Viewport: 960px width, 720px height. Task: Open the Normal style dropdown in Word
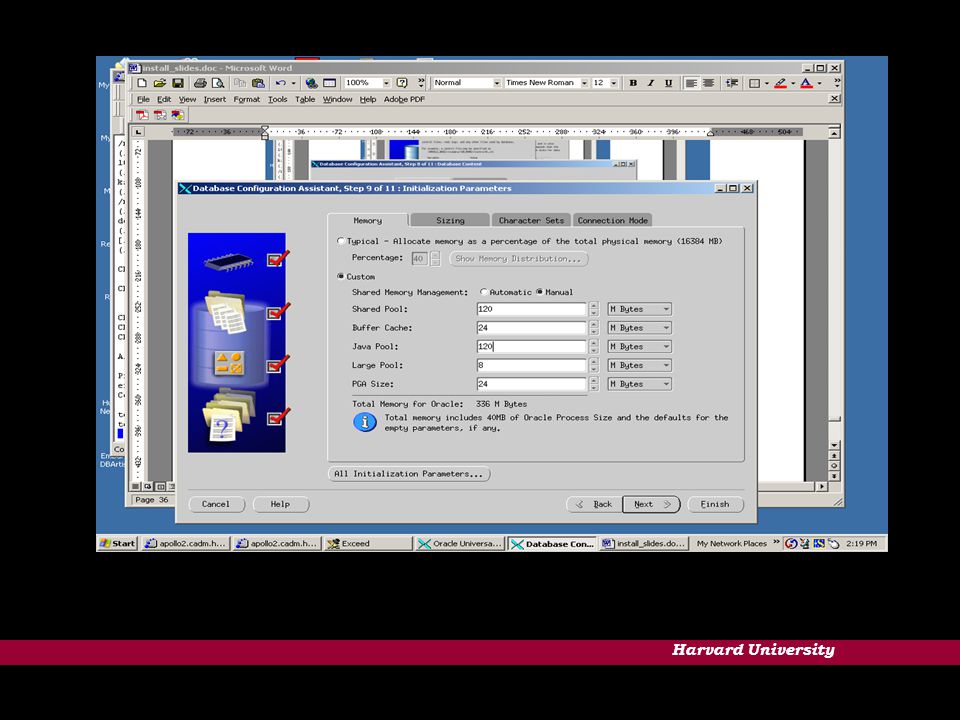pyautogui.click(x=497, y=83)
